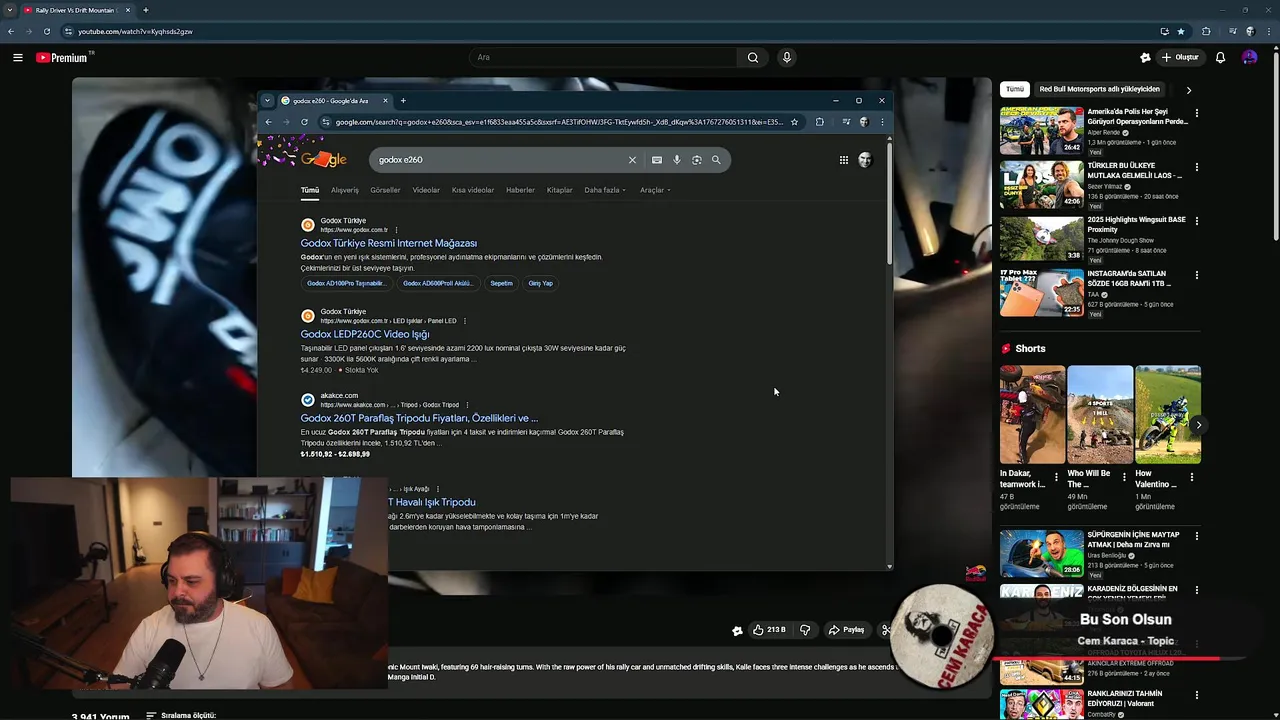Expand Araçlar tools dropdown
Screen dimensions: 1280x720
point(655,190)
